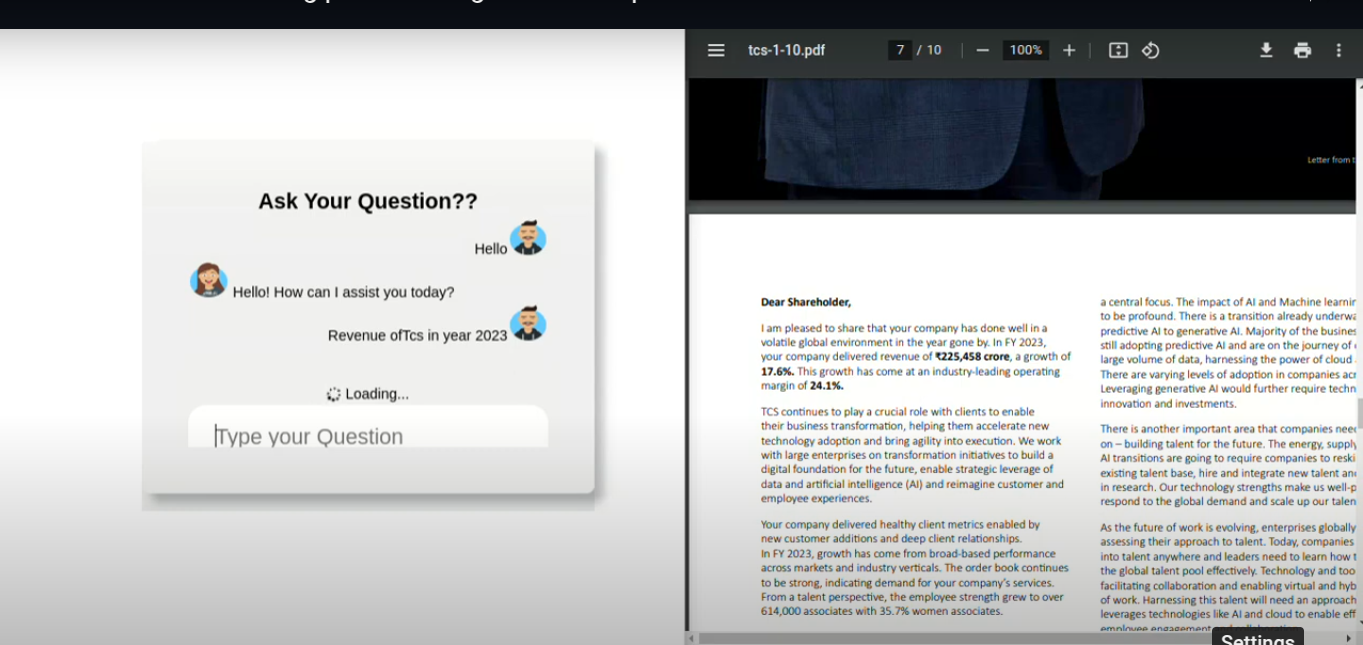Focus the 'Type your Question' input box
This screenshot has height=645, width=1363.
pos(368,436)
